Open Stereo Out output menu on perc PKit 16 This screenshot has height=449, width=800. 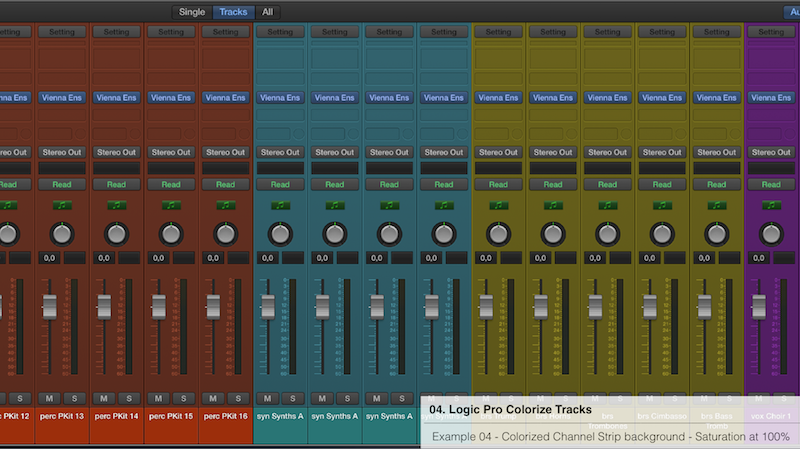[226, 152]
